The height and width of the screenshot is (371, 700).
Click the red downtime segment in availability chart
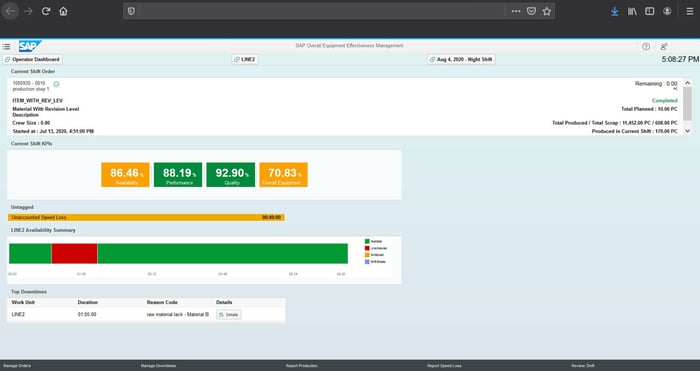point(75,253)
